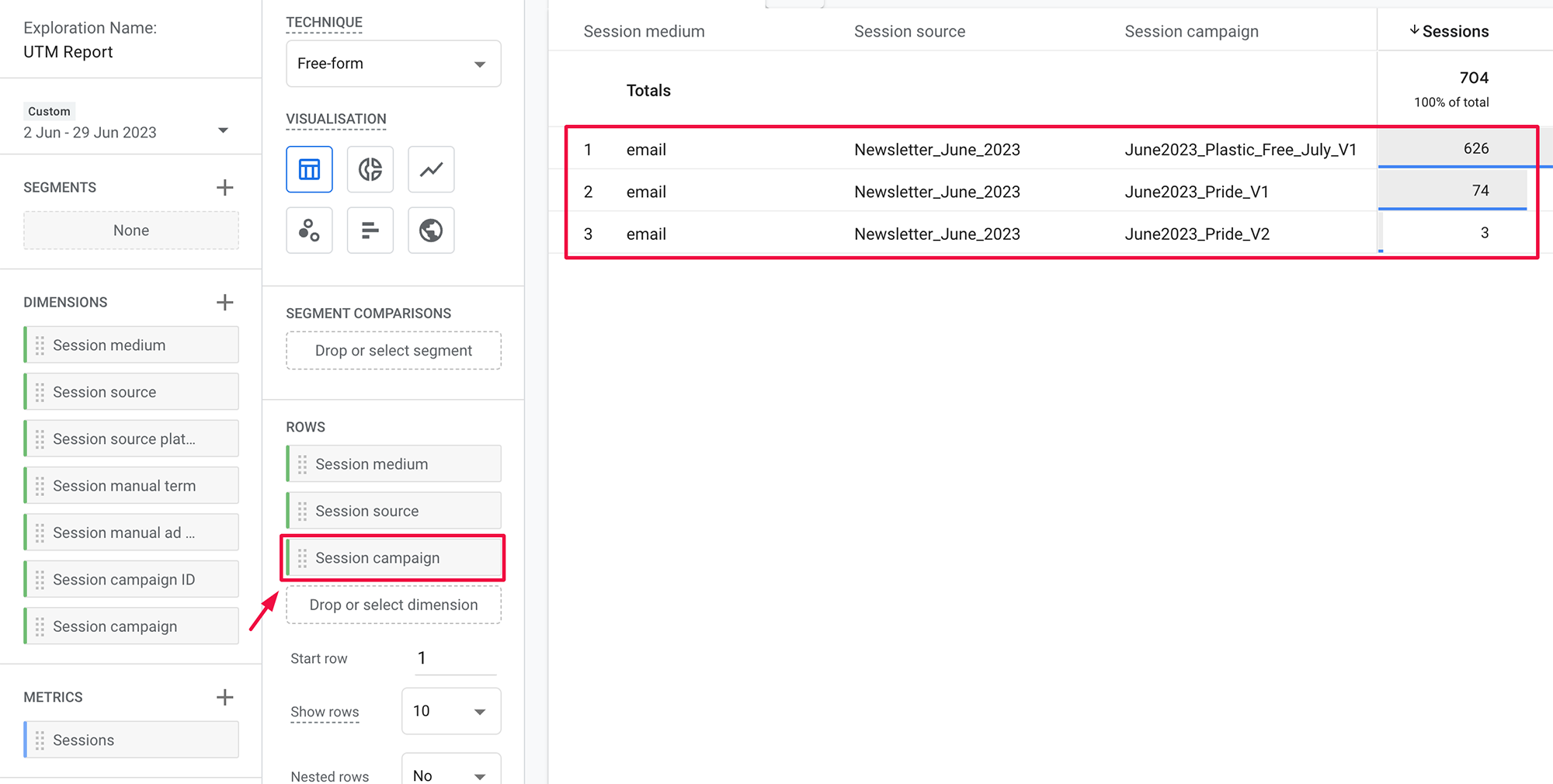Image resolution: width=1553 pixels, height=784 pixels.
Task: Select Session medium in Dimensions list
Action: (131, 345)
